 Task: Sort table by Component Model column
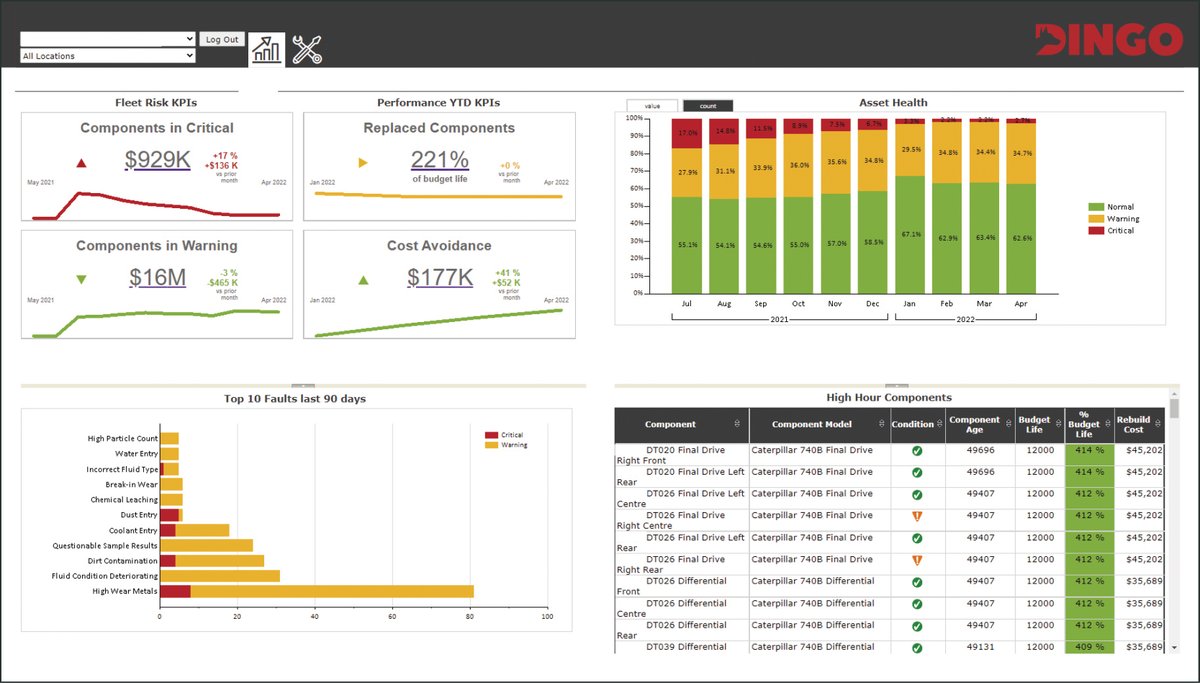click(x=880, y=425)
